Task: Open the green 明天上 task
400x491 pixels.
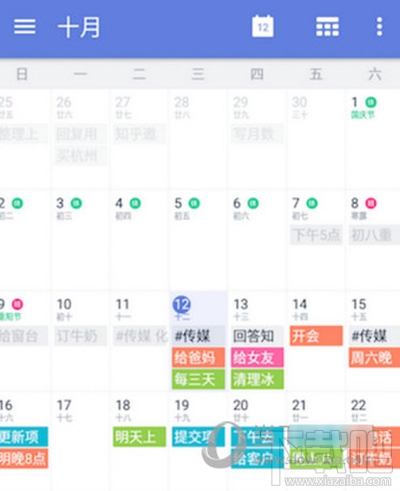Action: tap(139, 437)
